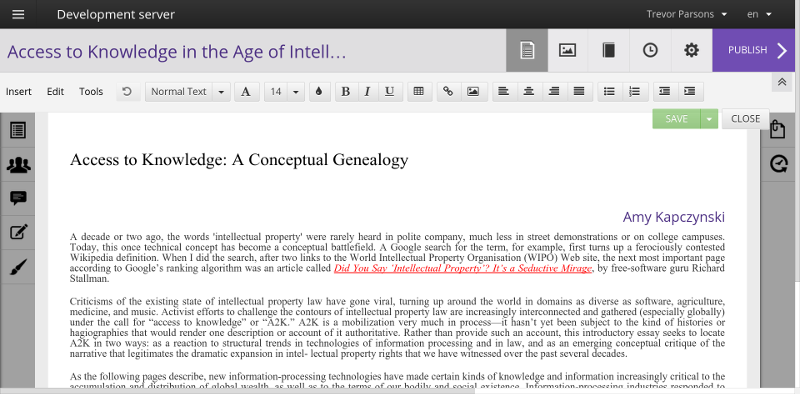This screenshot has height=394, width=800.
Task: Open the Edit menu
Action: [x=56, y=92]
